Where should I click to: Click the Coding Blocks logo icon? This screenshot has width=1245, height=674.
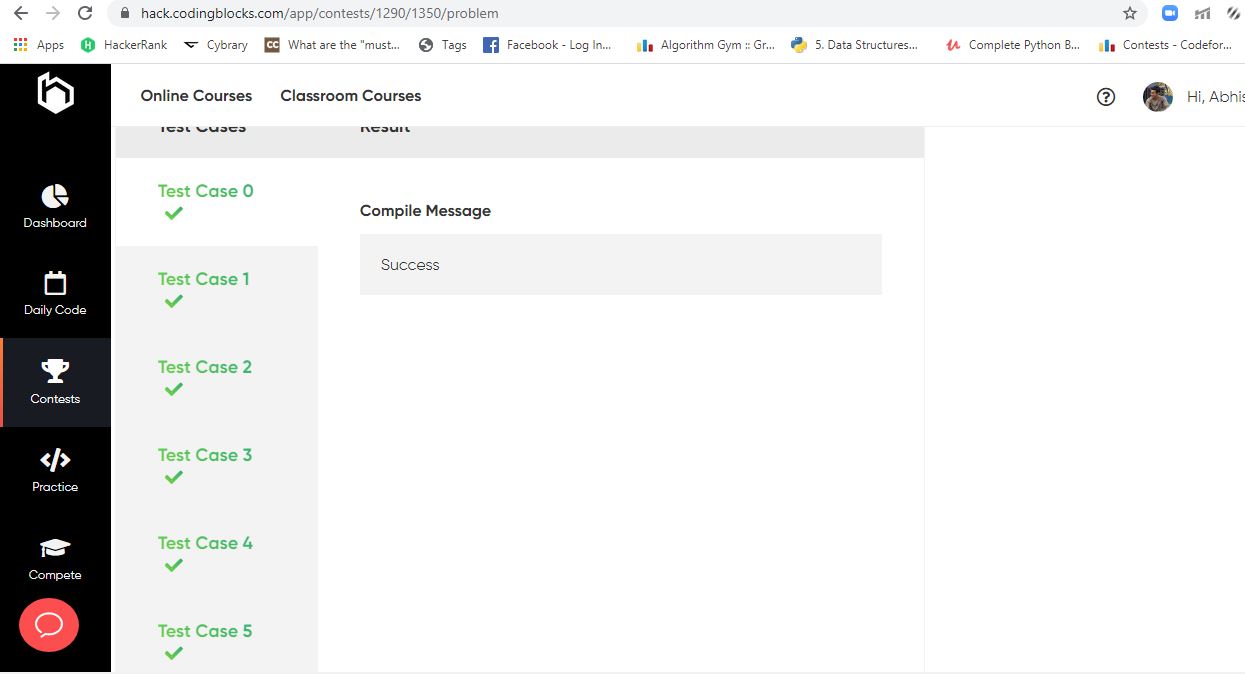(55, 93)
